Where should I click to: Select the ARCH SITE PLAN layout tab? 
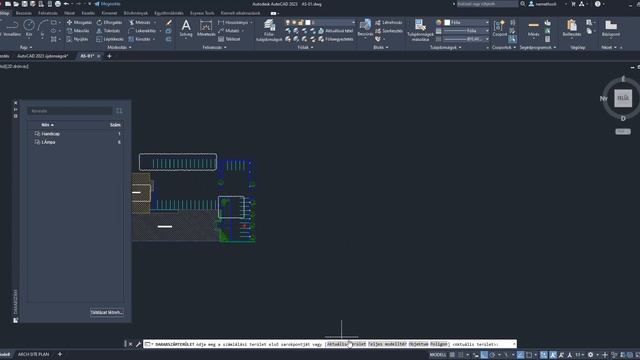coord(33,354)
